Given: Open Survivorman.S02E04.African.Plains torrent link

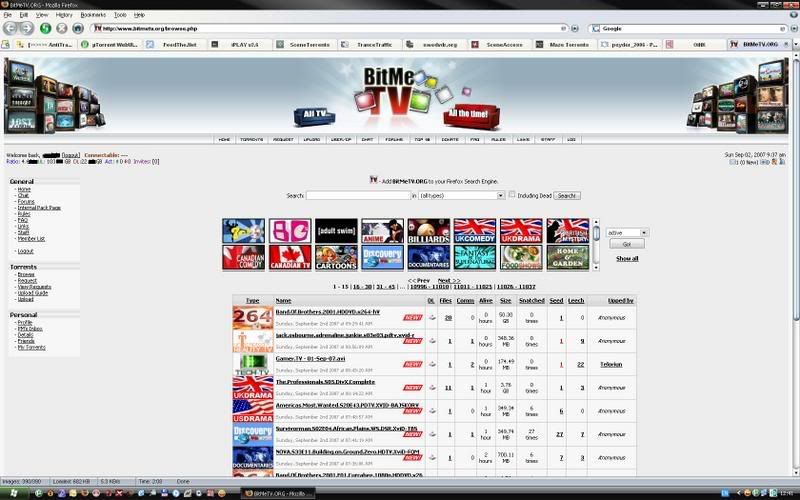Looking at the screenshot, I should [346, 429].
